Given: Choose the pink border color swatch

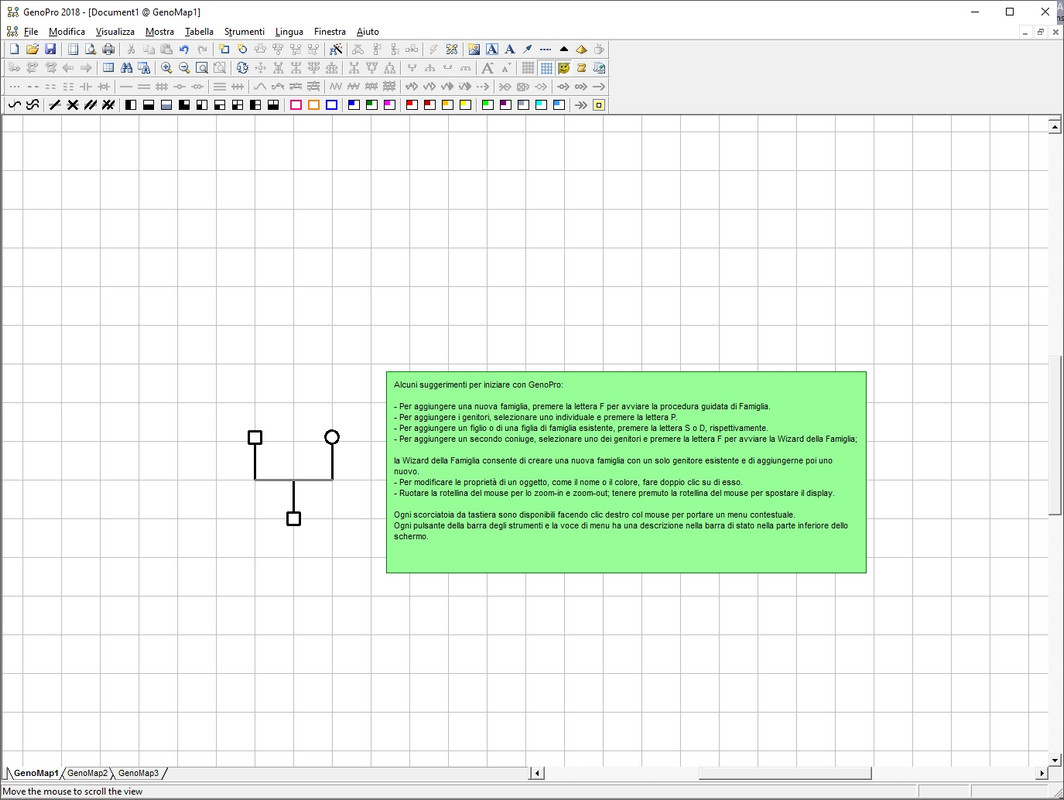Looking at the screenshot, I should coord(296,105).
